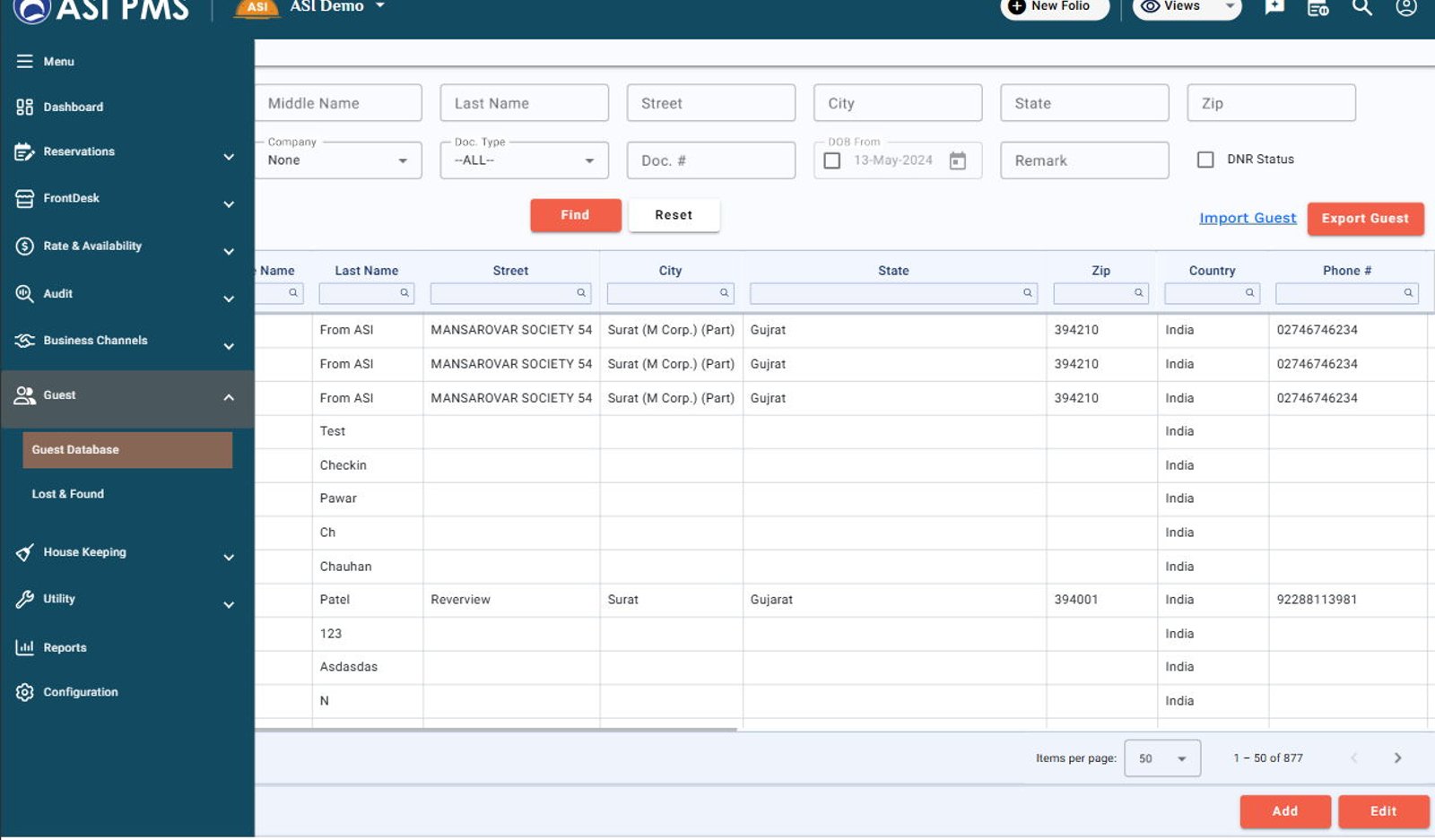Focus the Doc. # input field
1435x840 pixels.
(711, 160)
